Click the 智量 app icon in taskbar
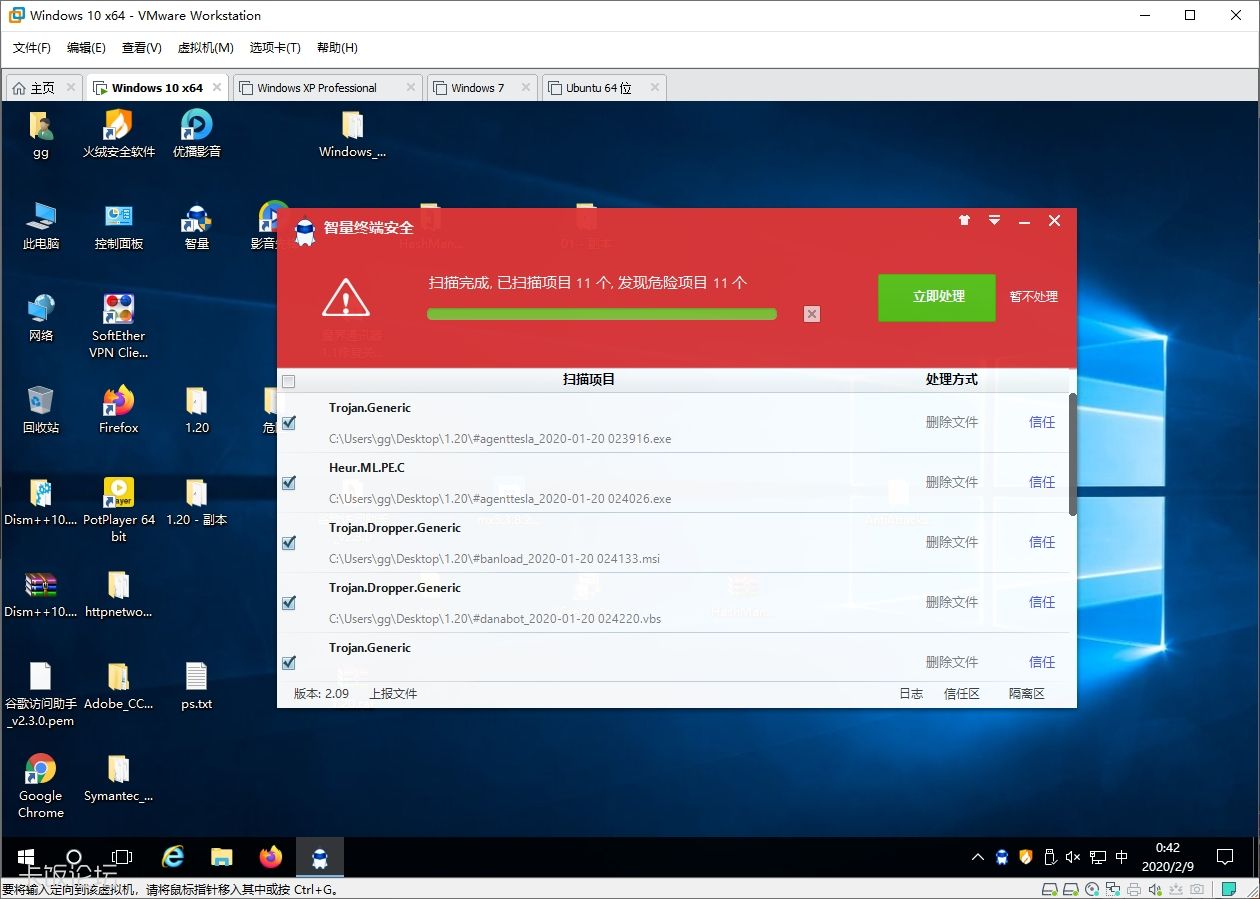 coord(319,857)
